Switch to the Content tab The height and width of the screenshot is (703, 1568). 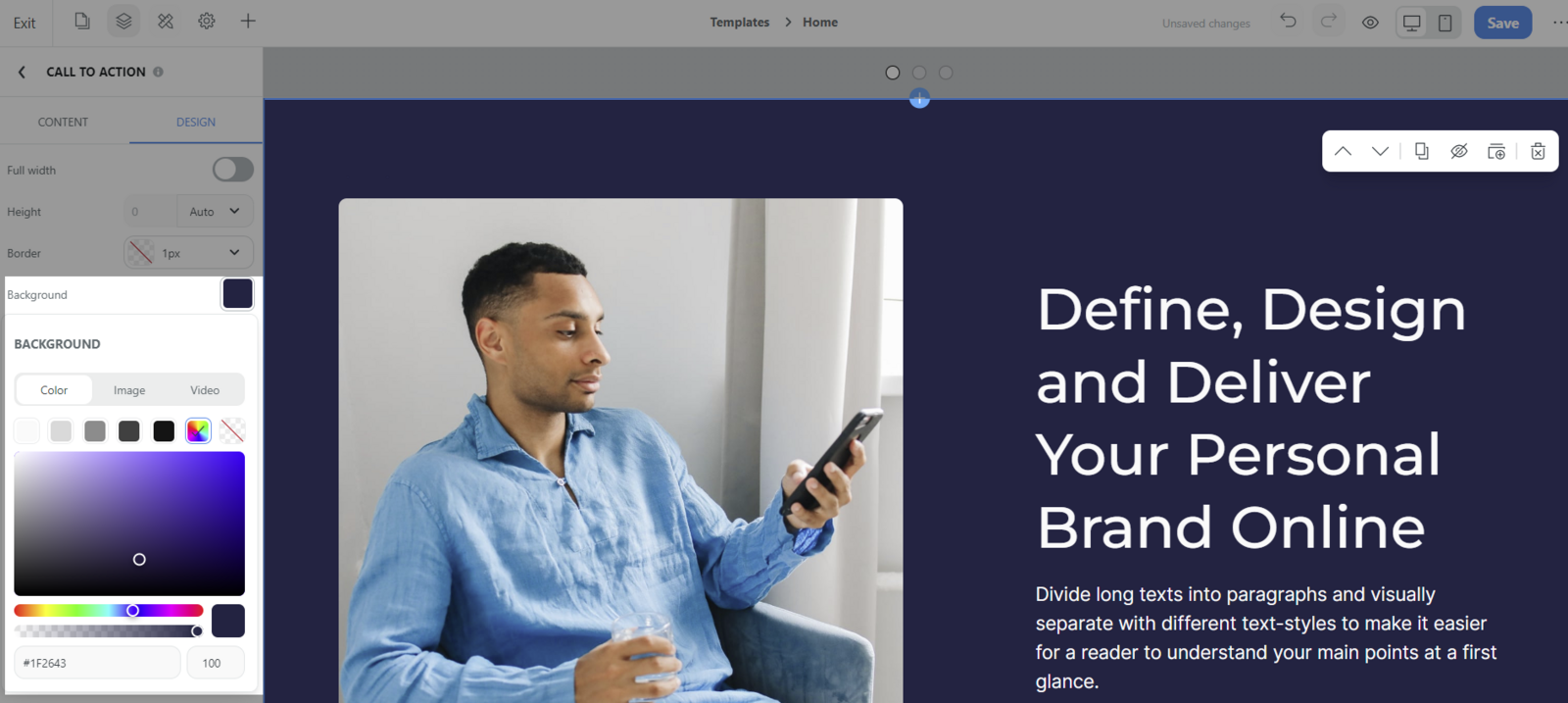63,122
